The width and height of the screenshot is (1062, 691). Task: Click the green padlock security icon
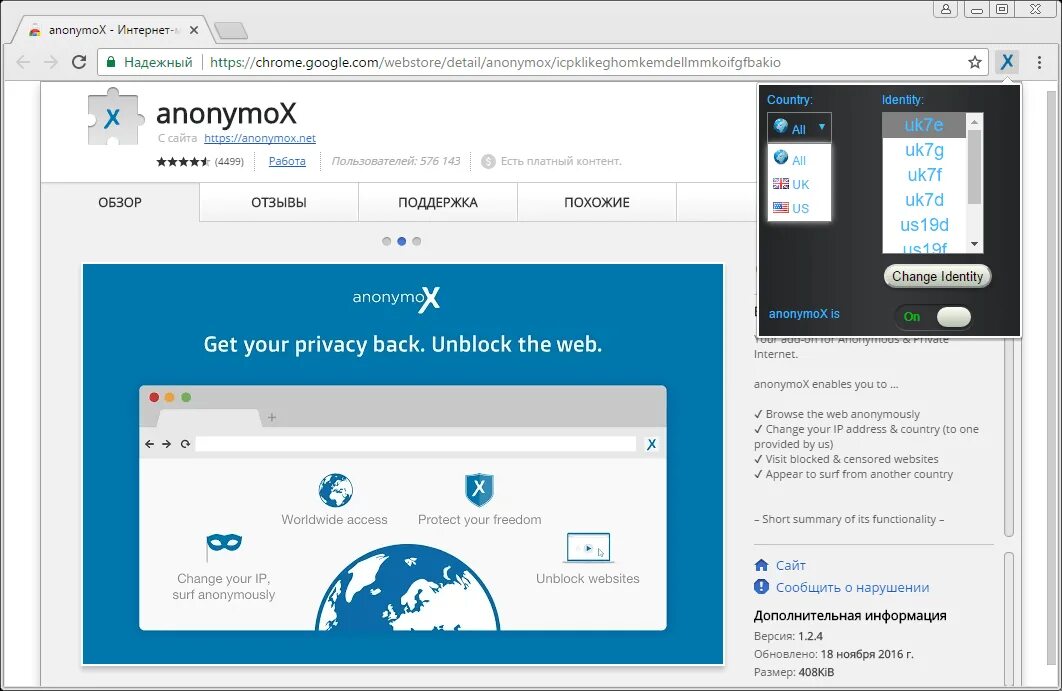[111, 62]
